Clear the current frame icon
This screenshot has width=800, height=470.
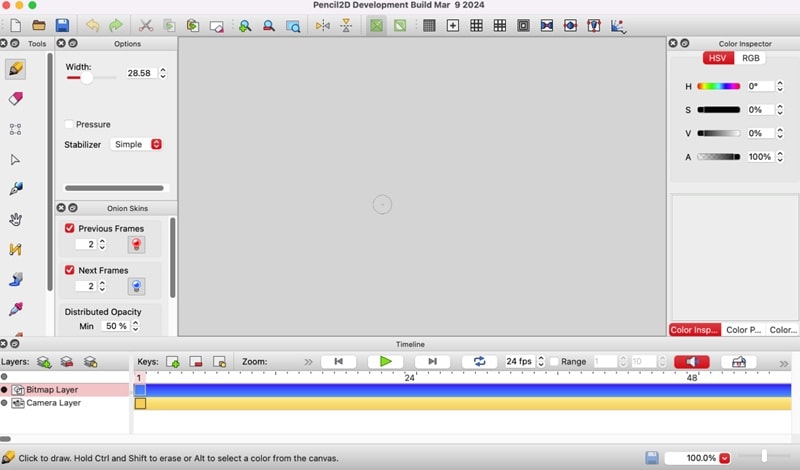[216, 26]
